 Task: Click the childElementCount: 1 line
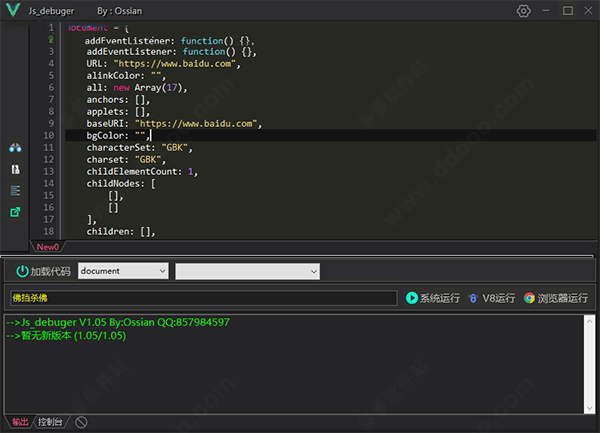(142, 171)
